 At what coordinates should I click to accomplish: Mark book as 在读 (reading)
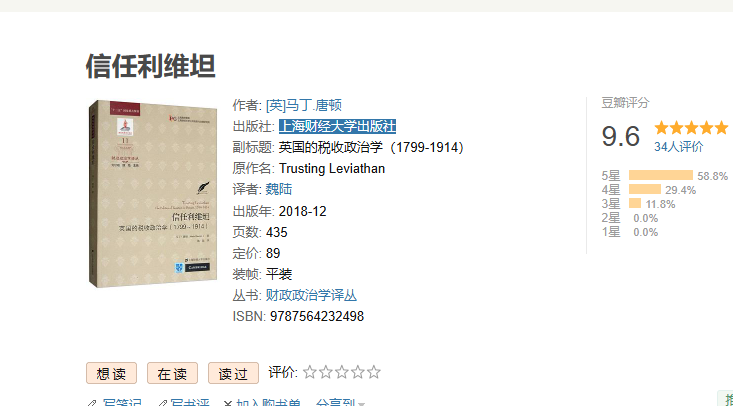coord(172,373)
